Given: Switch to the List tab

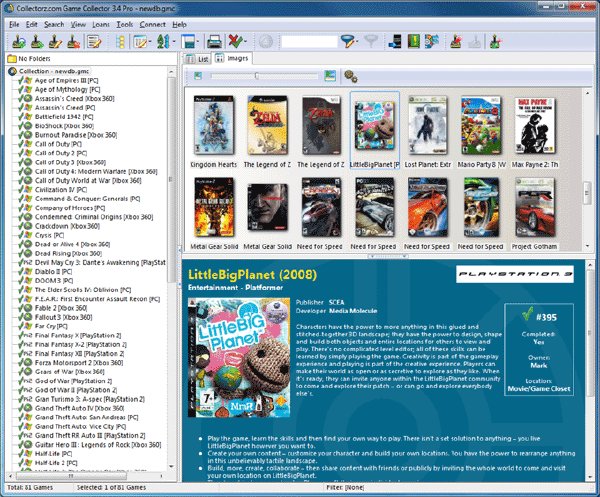Looking at the screenshot, I should 197,59.
